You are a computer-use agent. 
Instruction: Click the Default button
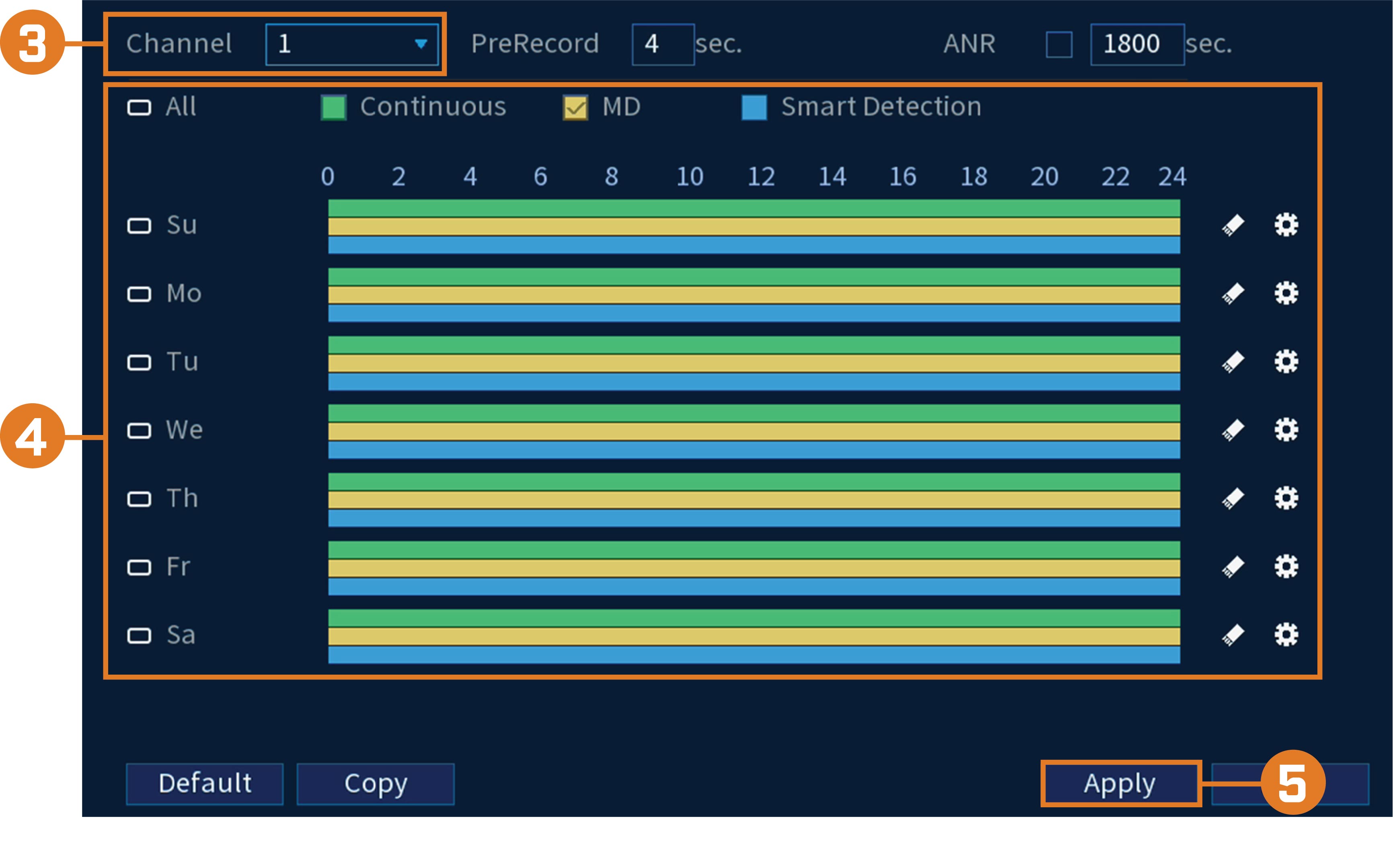click(x=204, y=784)
